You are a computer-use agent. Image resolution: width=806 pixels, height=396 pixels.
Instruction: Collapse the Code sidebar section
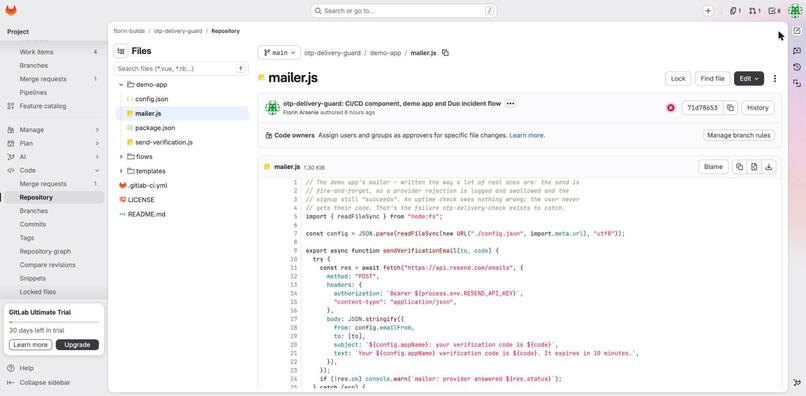[53, 170]
